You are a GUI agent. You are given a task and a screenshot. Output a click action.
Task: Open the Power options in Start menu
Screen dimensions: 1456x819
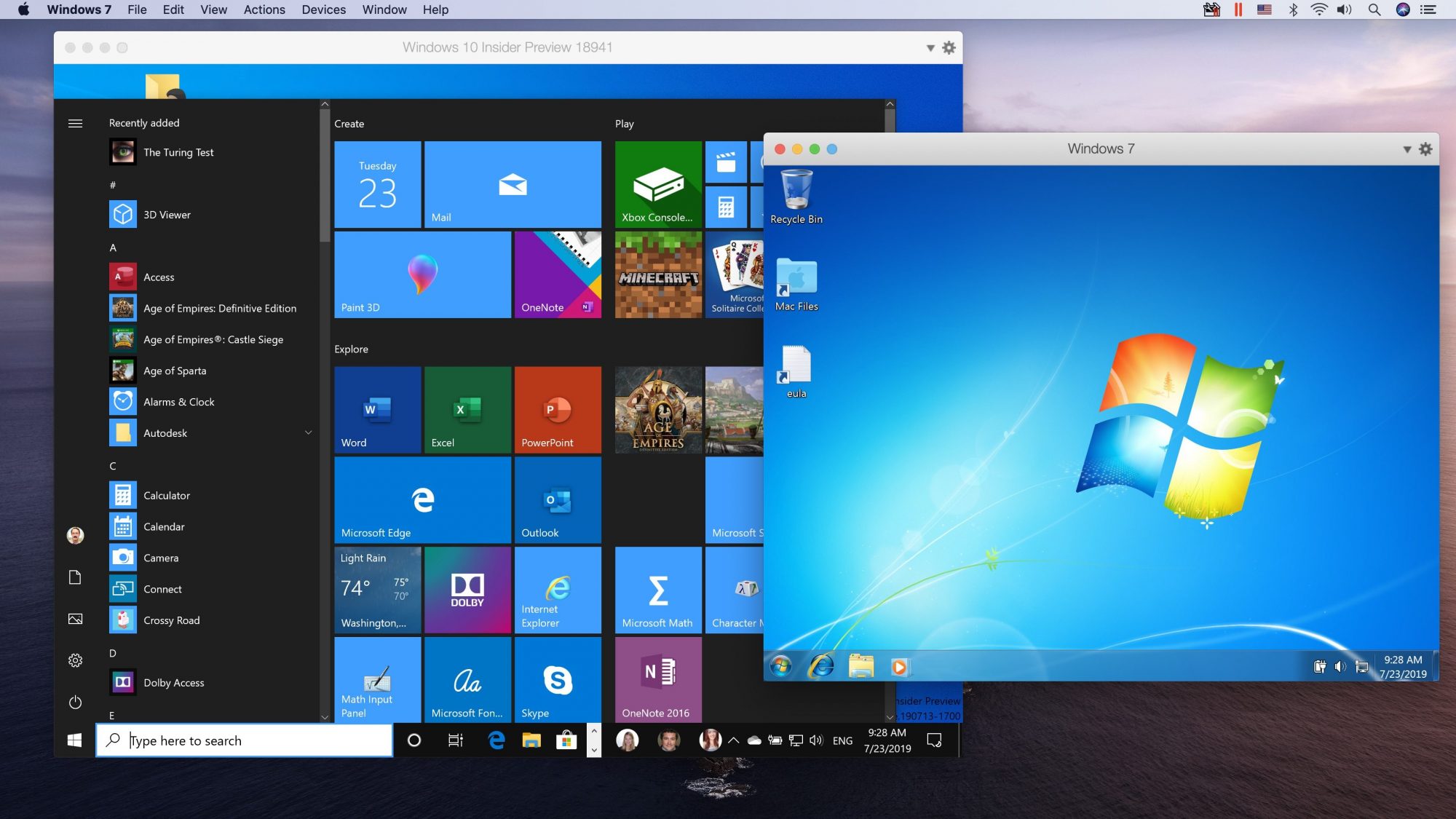75,703
